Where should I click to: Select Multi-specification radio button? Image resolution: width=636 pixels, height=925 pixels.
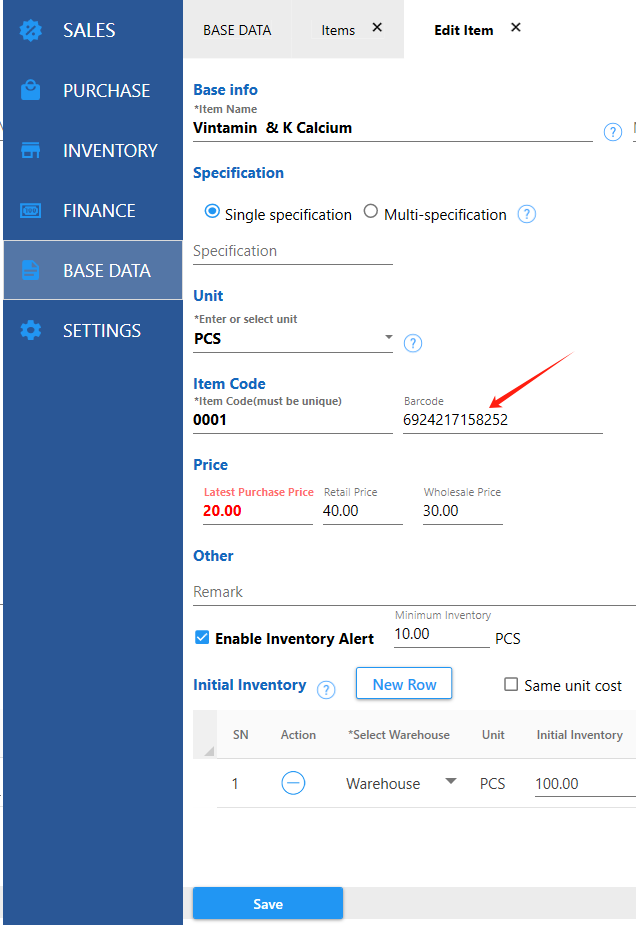(371, 212)
